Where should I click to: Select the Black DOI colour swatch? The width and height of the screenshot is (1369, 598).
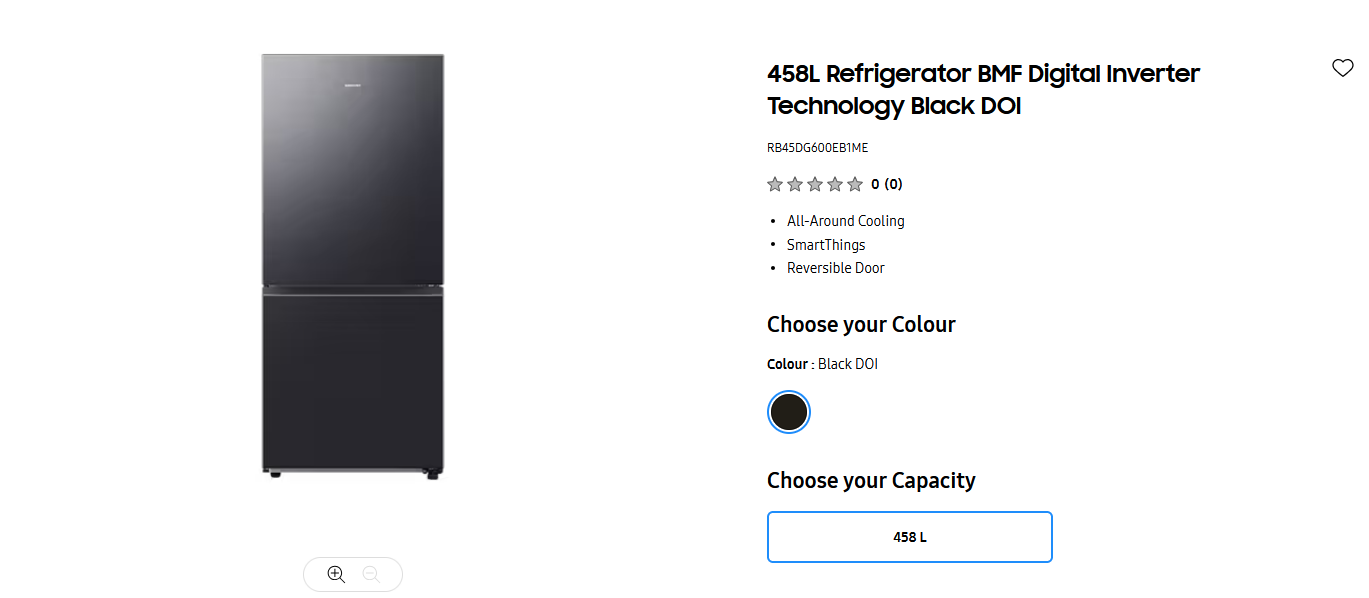[789, 412]
